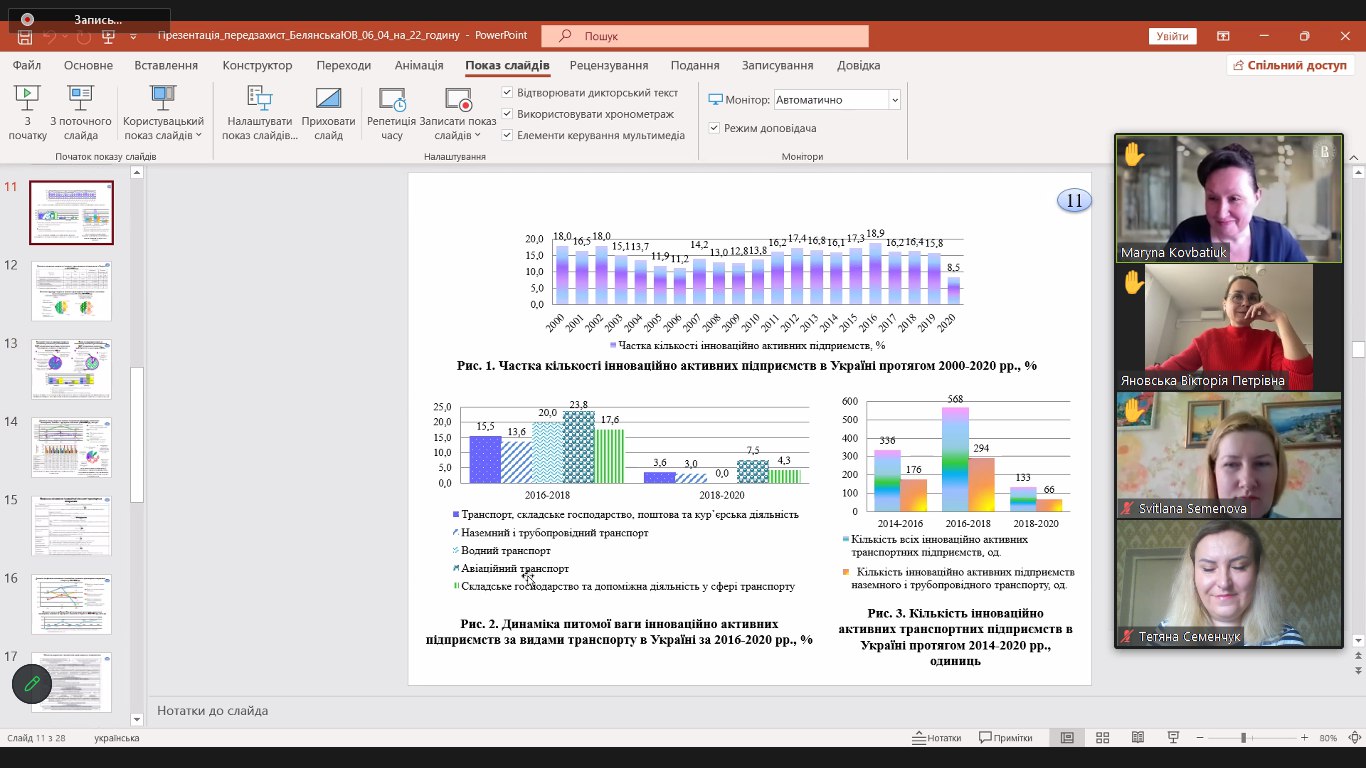Open the Анімація tab
The image size is (1366, 768).
tap(419, 65)
